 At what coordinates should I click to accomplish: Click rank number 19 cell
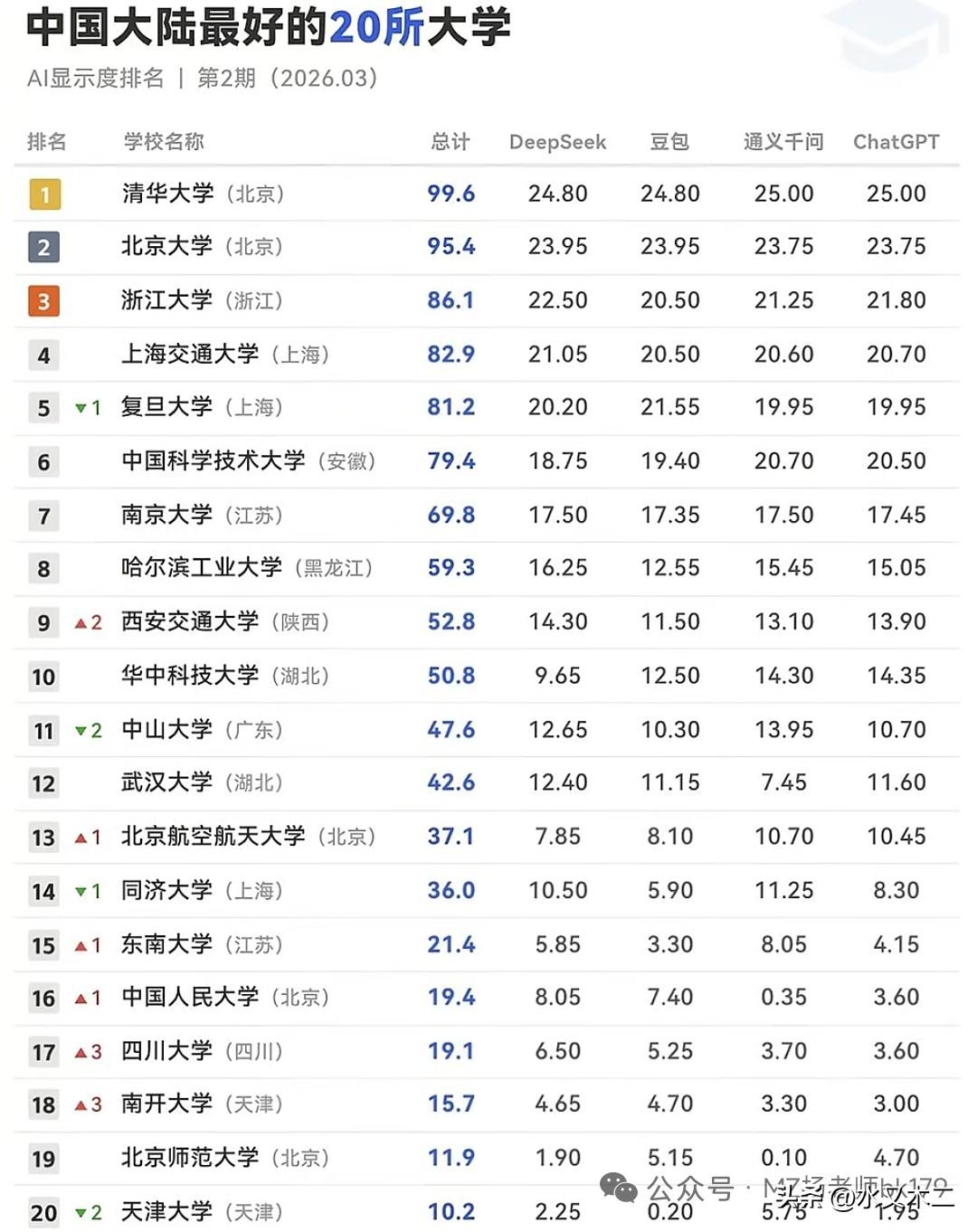tap(43, 1159)
